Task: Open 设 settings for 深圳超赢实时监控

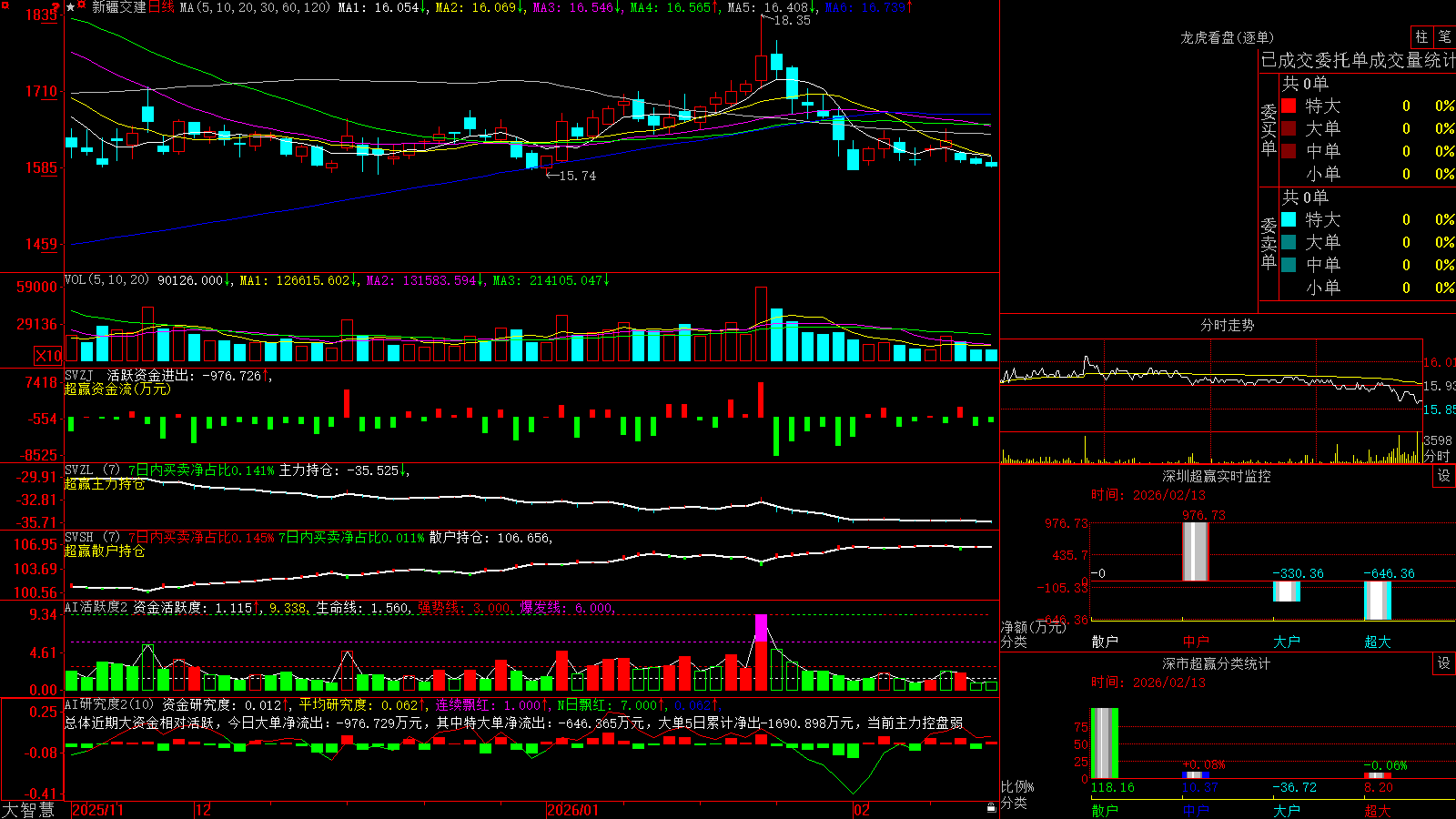Action: click(x=1443, y=476)
